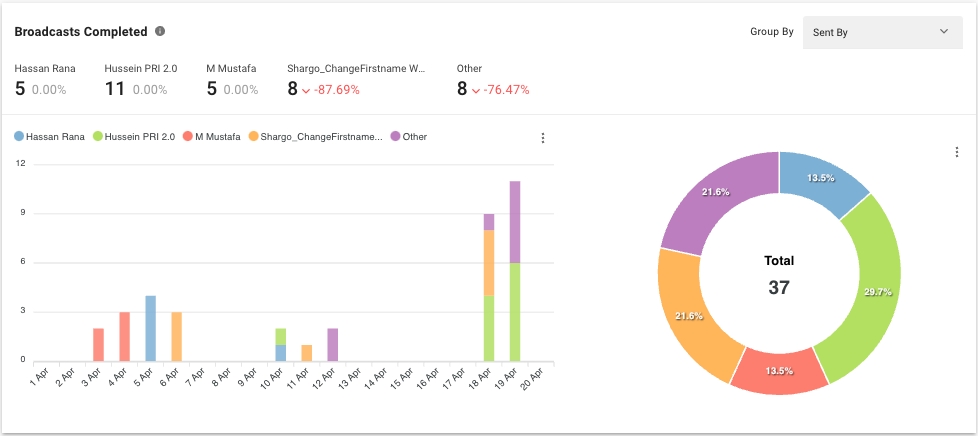Click red down arrow beside -87.69%
The height and width of the screenshot is (436, 978).
click(307, 90)
